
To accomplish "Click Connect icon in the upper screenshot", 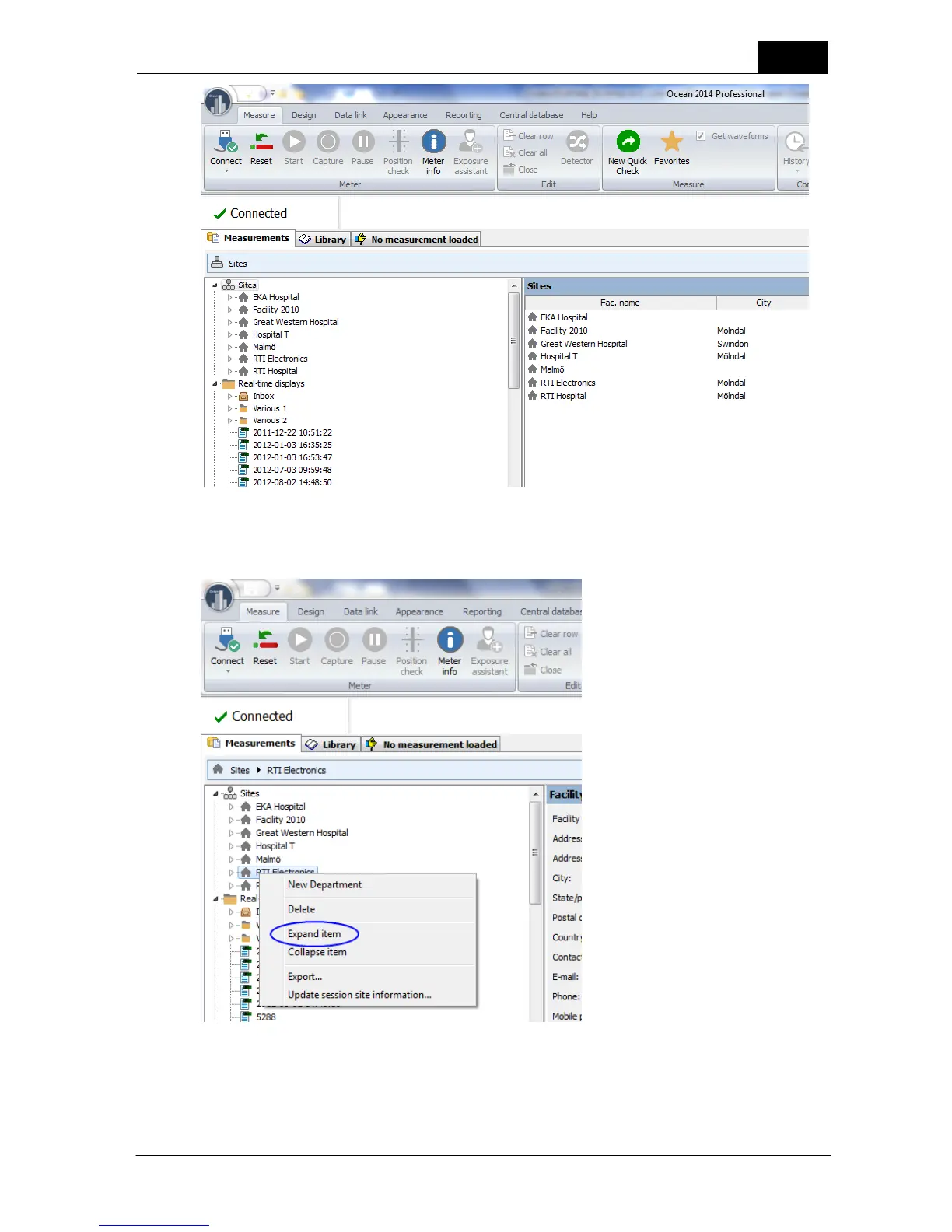I will click(226, 142).
